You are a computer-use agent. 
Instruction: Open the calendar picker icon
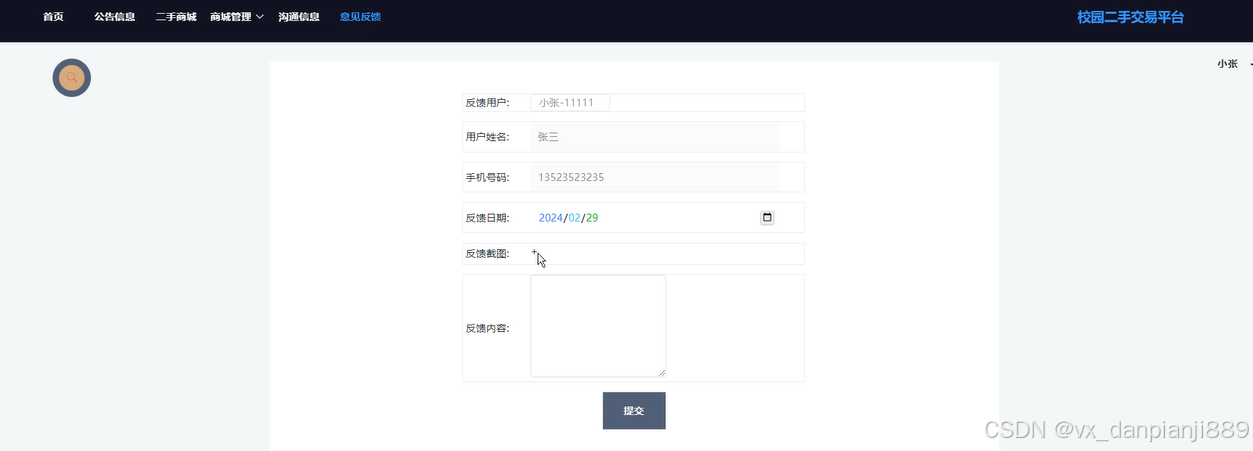[767, 218]
